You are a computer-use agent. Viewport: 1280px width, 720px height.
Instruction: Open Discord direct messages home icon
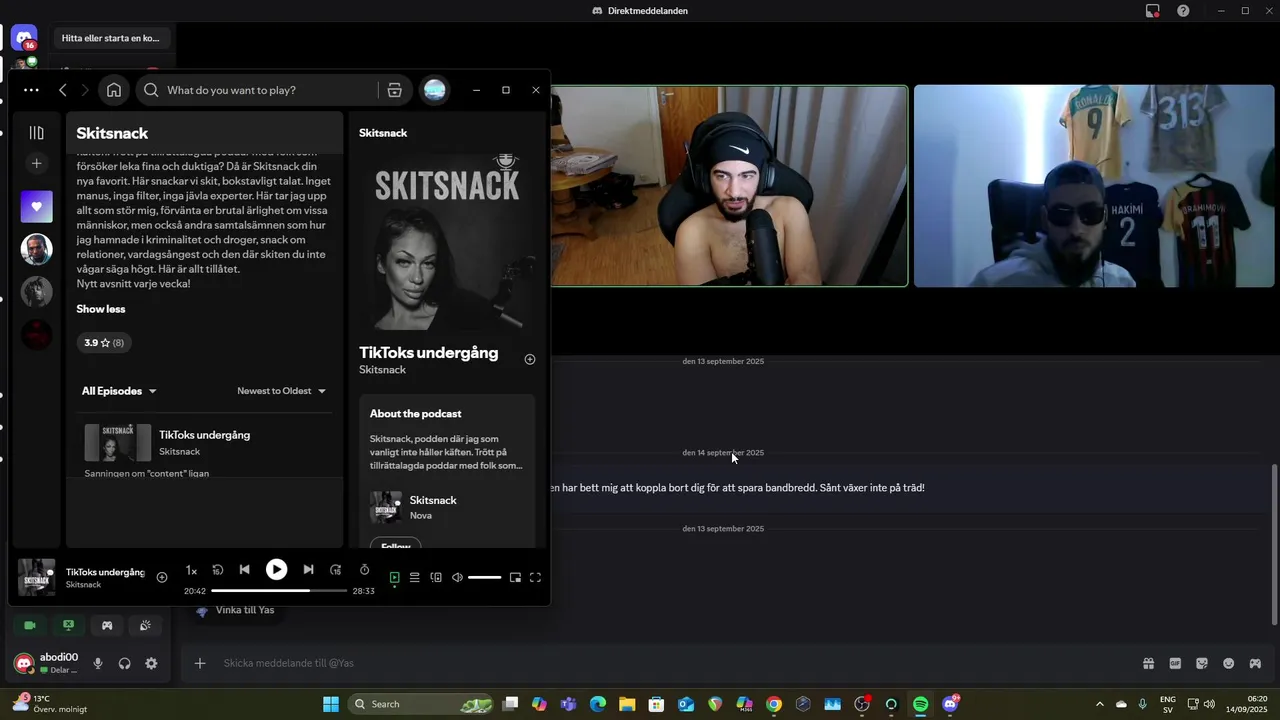pos(24,38)
